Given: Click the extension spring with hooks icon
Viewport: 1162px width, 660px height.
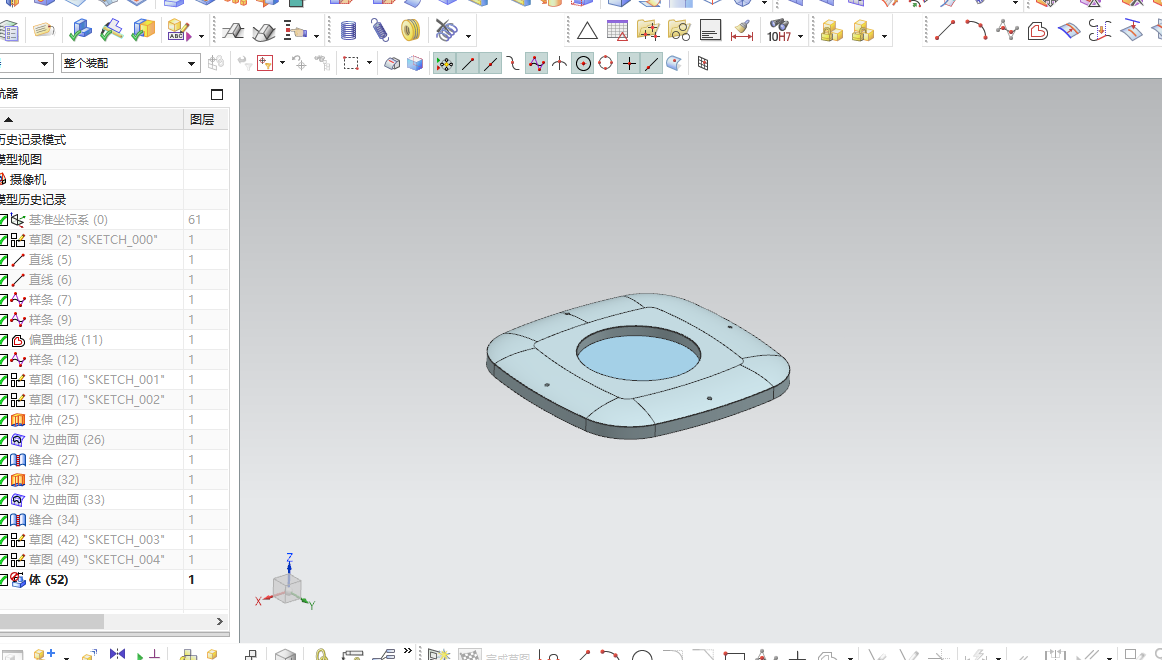Looking at the screenshot, I should (379, 30).
